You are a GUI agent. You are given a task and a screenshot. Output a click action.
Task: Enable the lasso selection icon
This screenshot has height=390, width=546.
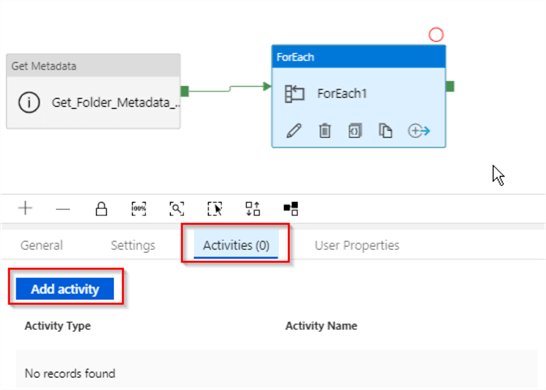click(214, 209)
